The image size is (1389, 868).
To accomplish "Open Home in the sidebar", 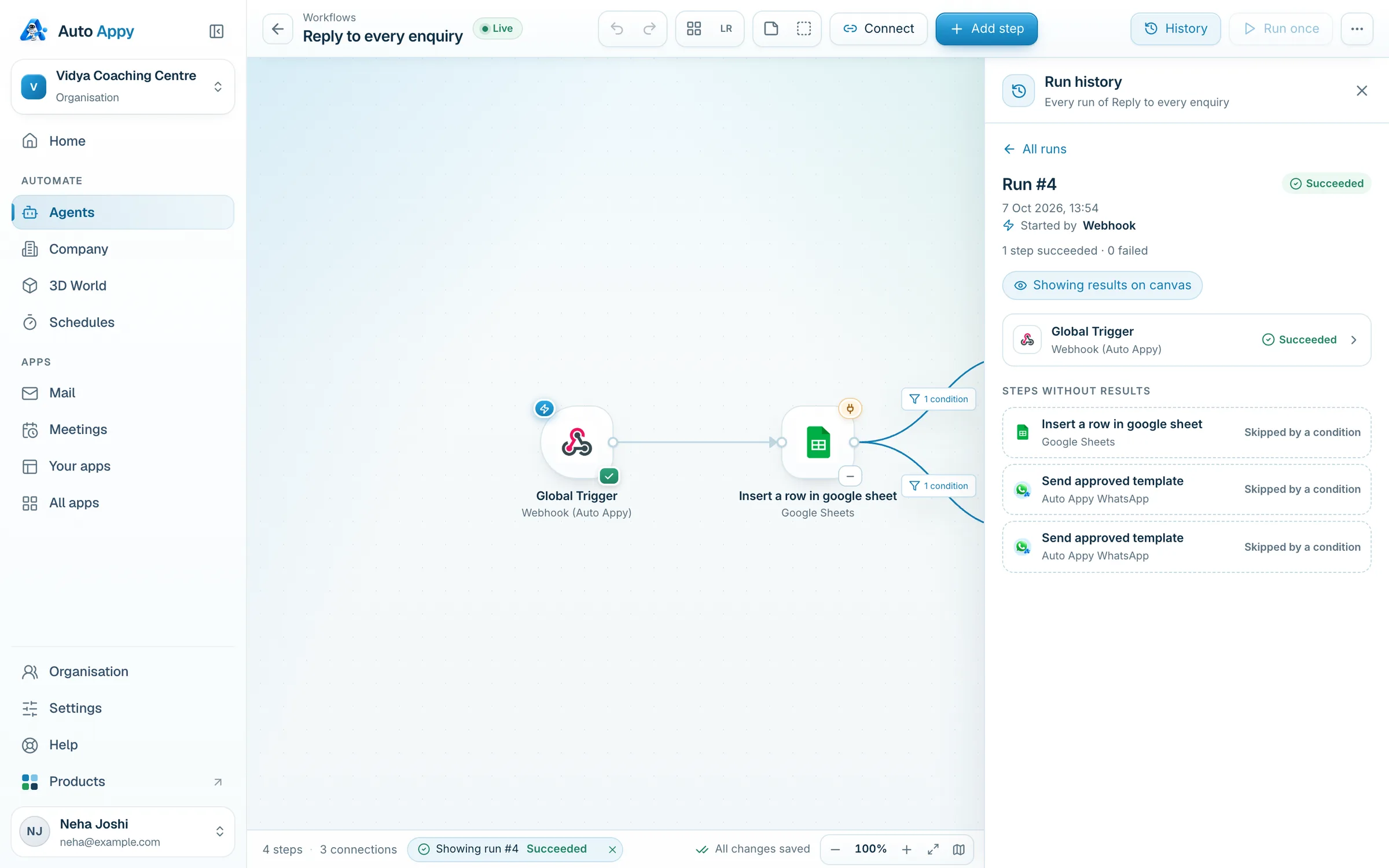I will pos(123,141).
